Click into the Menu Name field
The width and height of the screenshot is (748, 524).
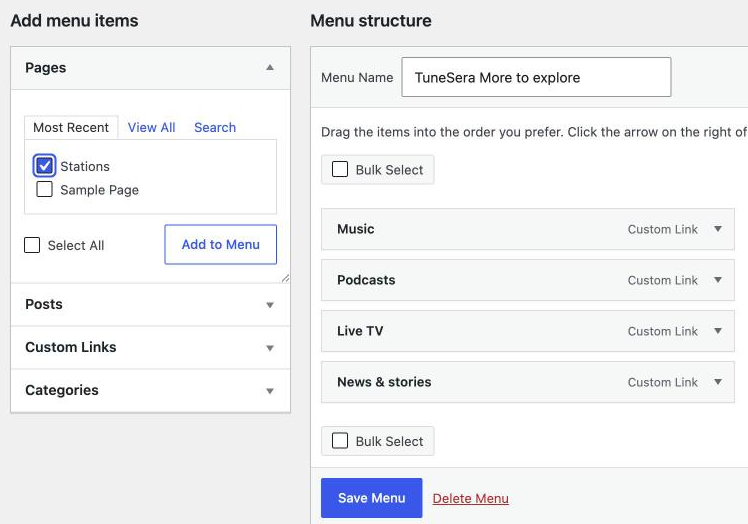coord(536,77)
